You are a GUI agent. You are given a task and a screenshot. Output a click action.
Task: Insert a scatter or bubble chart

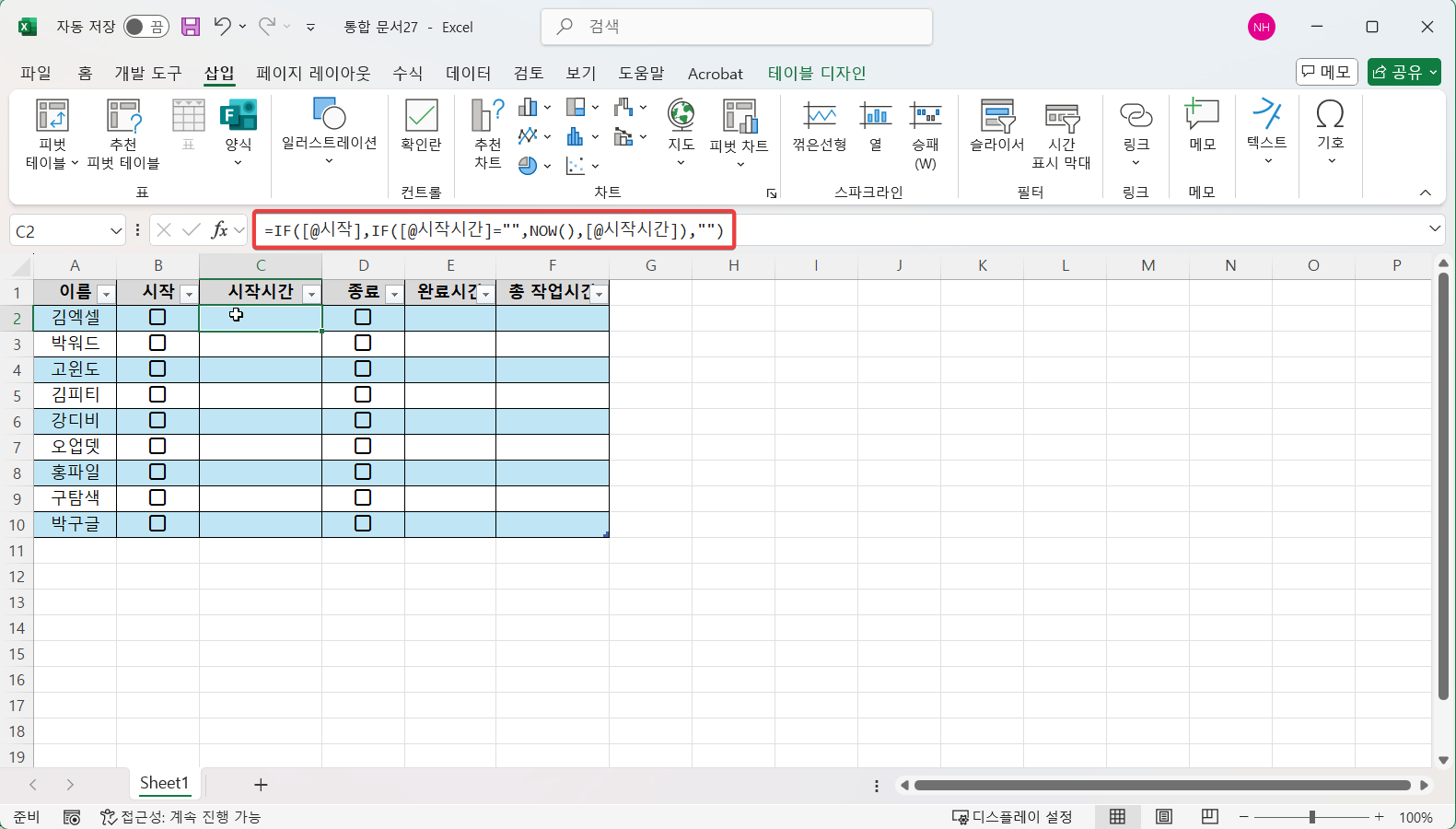pos(582,166)
